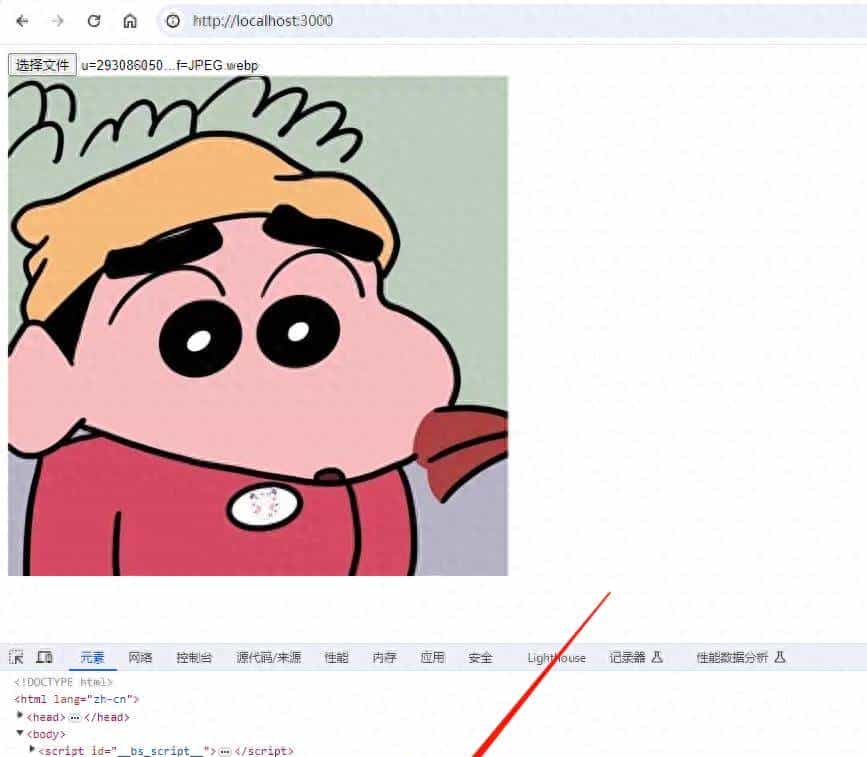Click the uploaded cartoon preview image

(x=258, y=326)
